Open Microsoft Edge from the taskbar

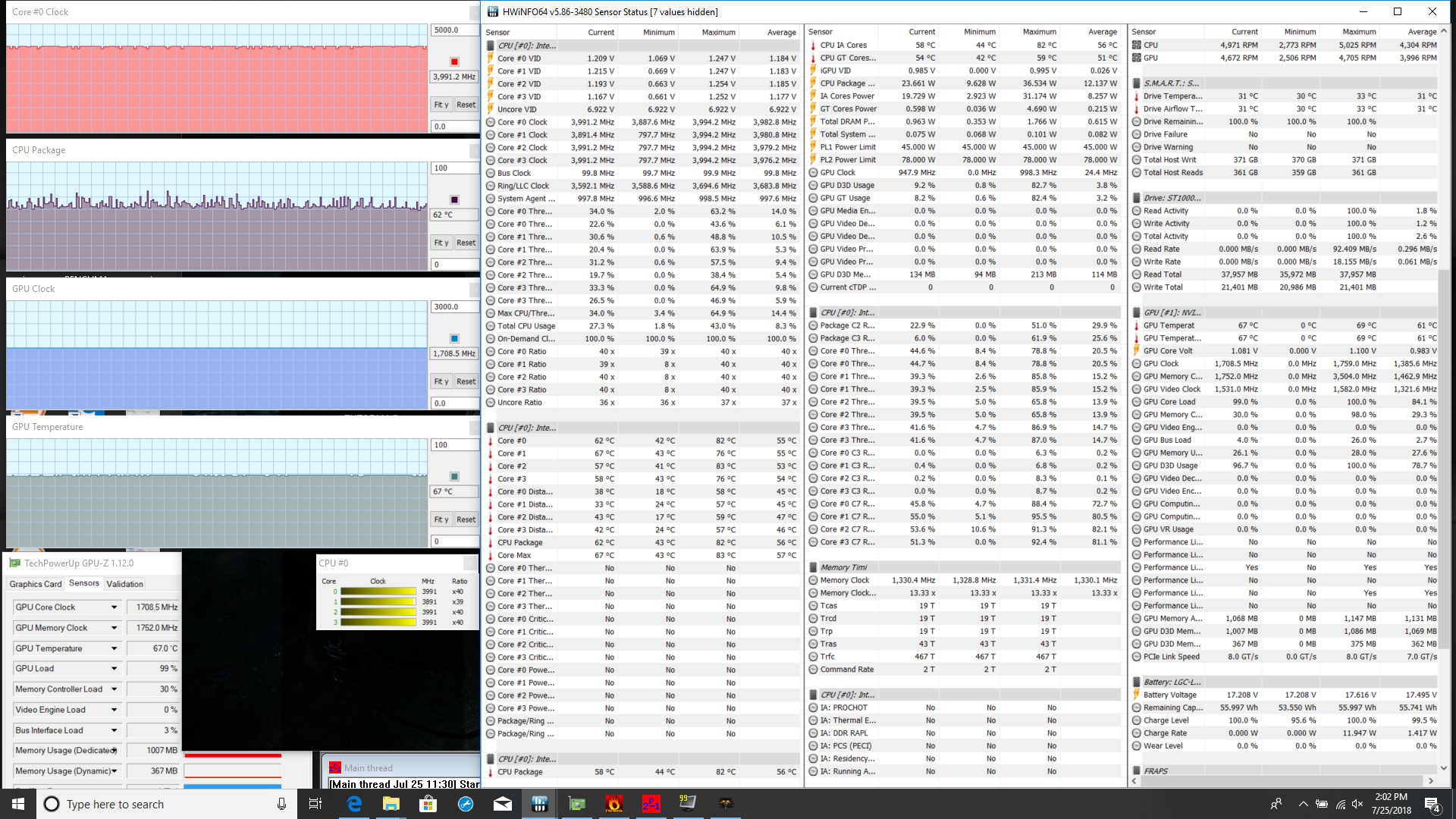354,804
